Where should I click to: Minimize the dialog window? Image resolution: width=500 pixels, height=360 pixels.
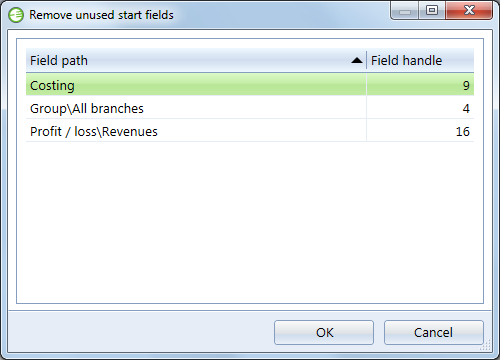(405, 11)
